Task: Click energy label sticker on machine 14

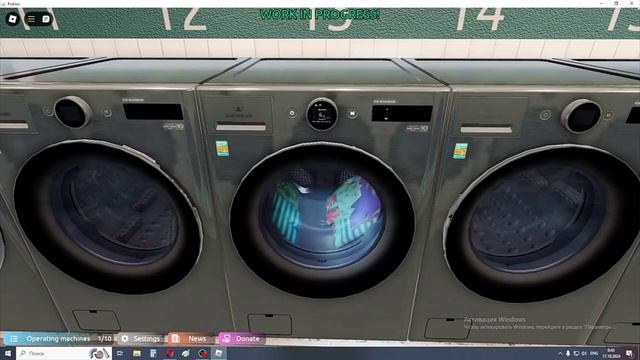Action: click(x=460, y=151)
